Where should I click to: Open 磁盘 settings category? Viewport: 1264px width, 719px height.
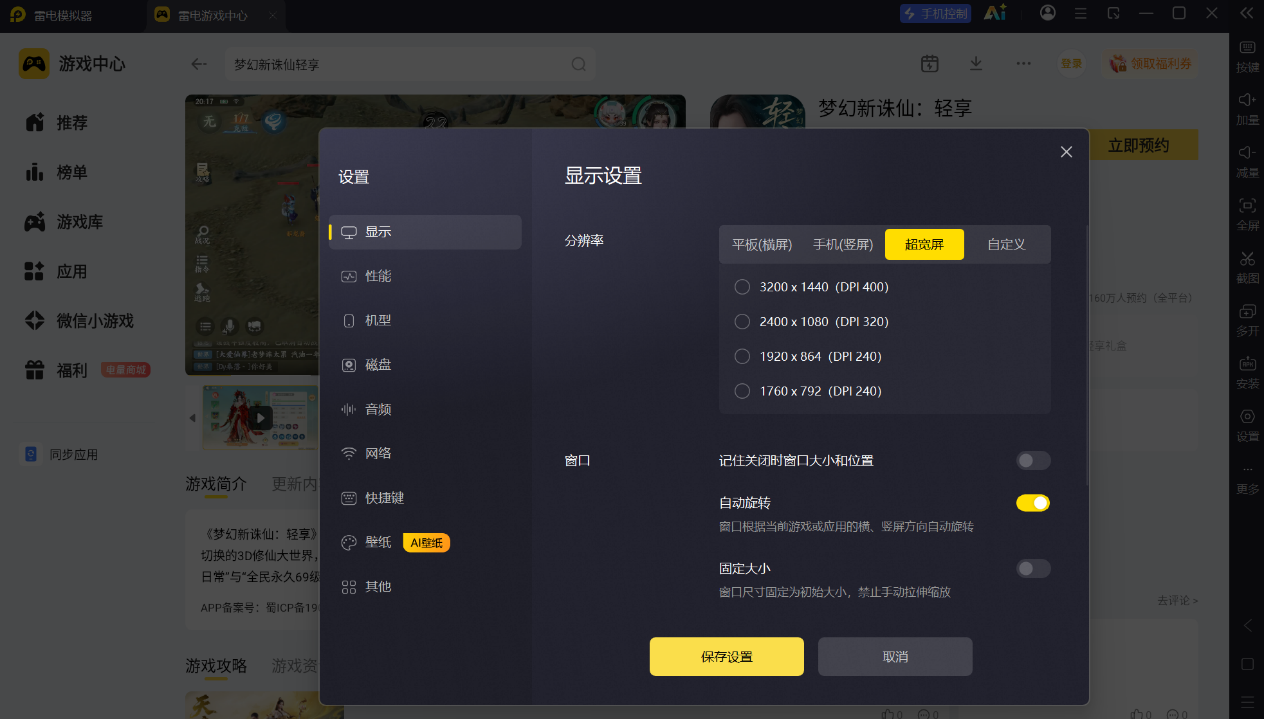(x=425, y=365)
